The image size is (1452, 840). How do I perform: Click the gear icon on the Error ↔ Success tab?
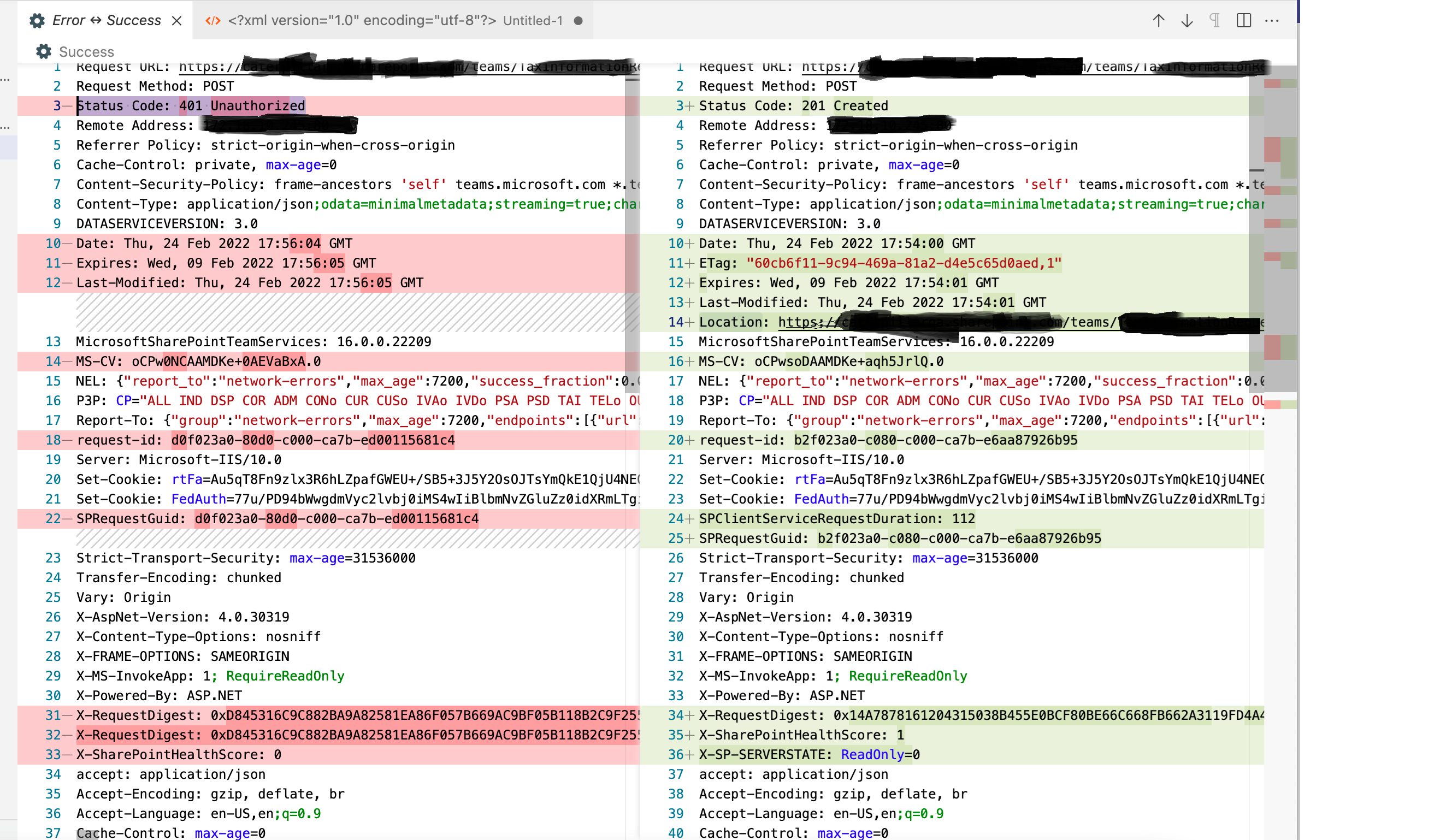pyautogui.click(x=37, y=20)
